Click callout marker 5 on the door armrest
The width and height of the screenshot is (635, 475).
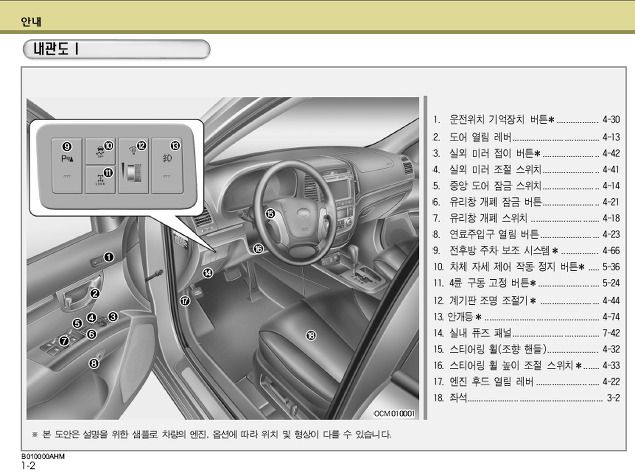click(77, 323)
